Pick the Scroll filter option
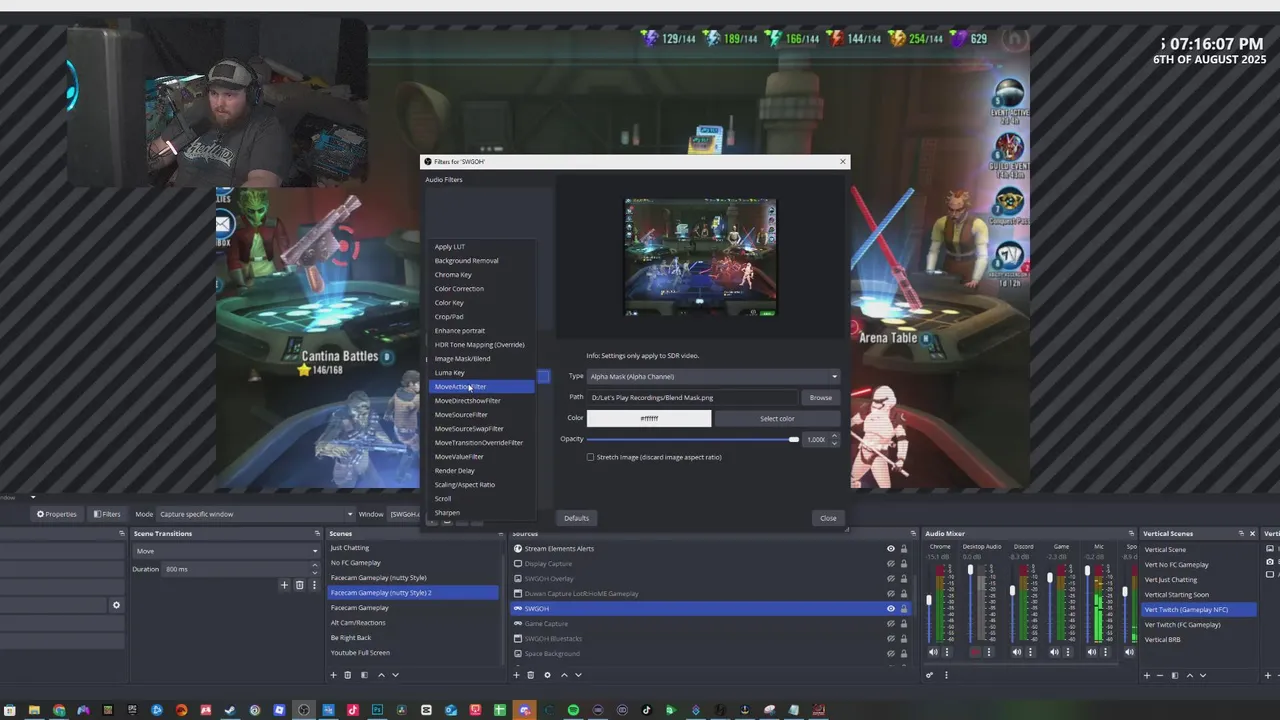This screenshot has width=1280, height=720. coord(443,498)
